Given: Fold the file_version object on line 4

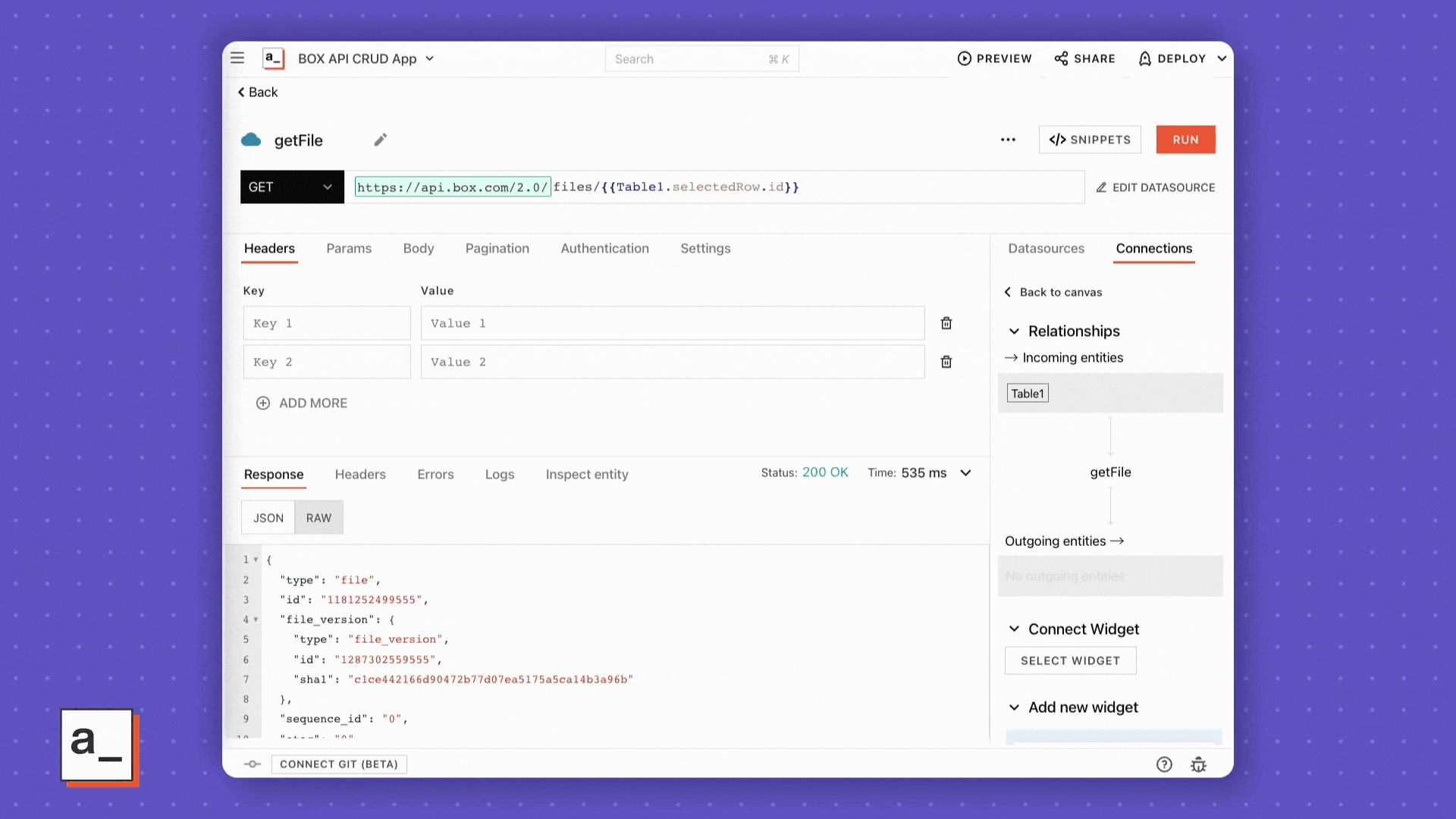Looking at the screenshot, I should (x=256, y=620).
